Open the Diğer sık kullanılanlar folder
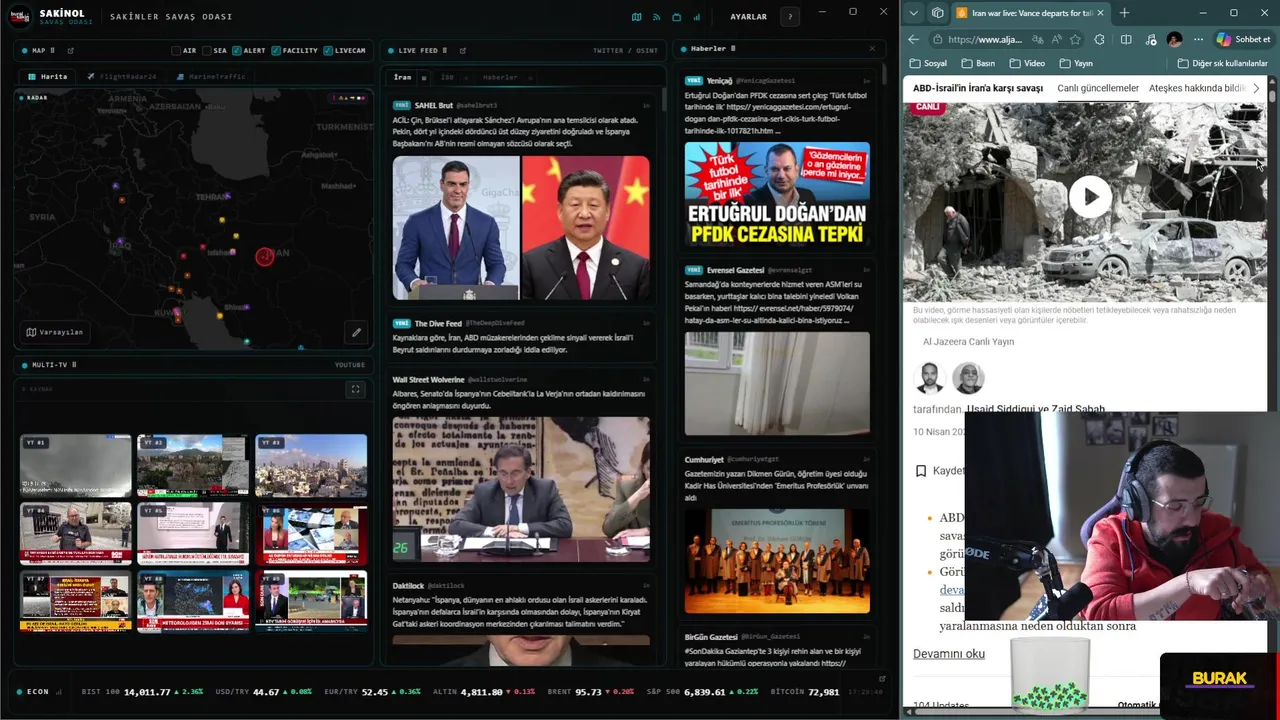The height and width of the screenshot is (720, 1280). click(1223, 63)
